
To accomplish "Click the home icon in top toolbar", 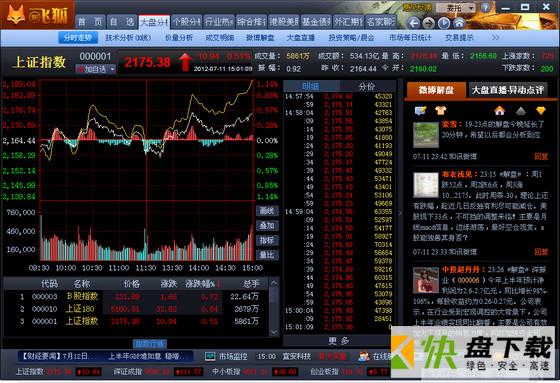I will click(459, 23).
